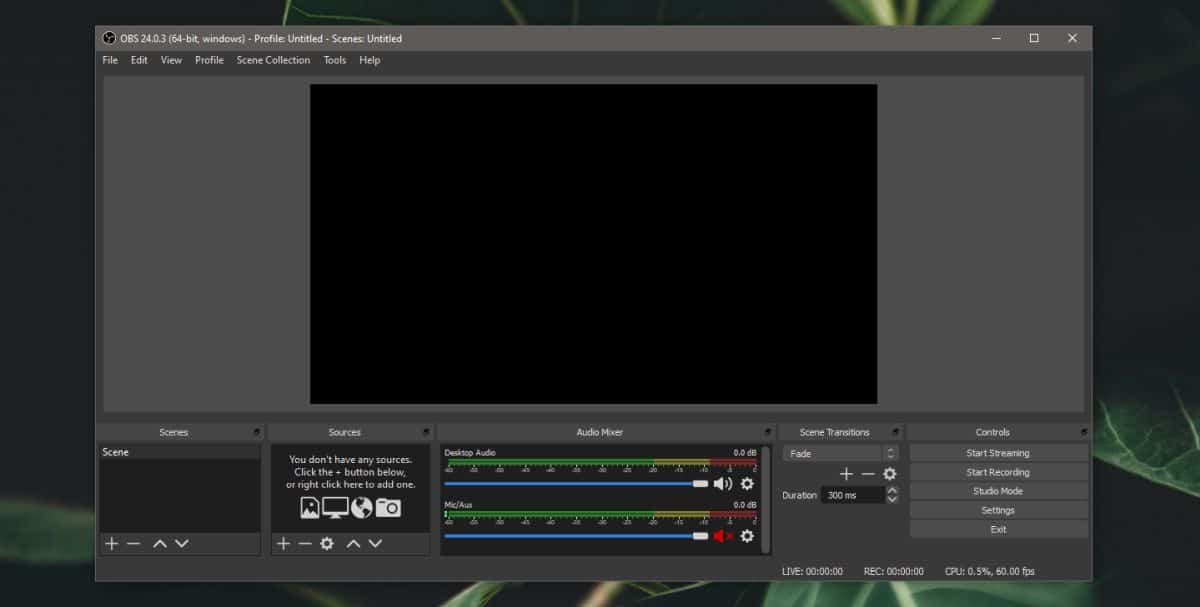Enable Studio Mode
This screenshot has height=607, width=1200.
coord(998,491)
